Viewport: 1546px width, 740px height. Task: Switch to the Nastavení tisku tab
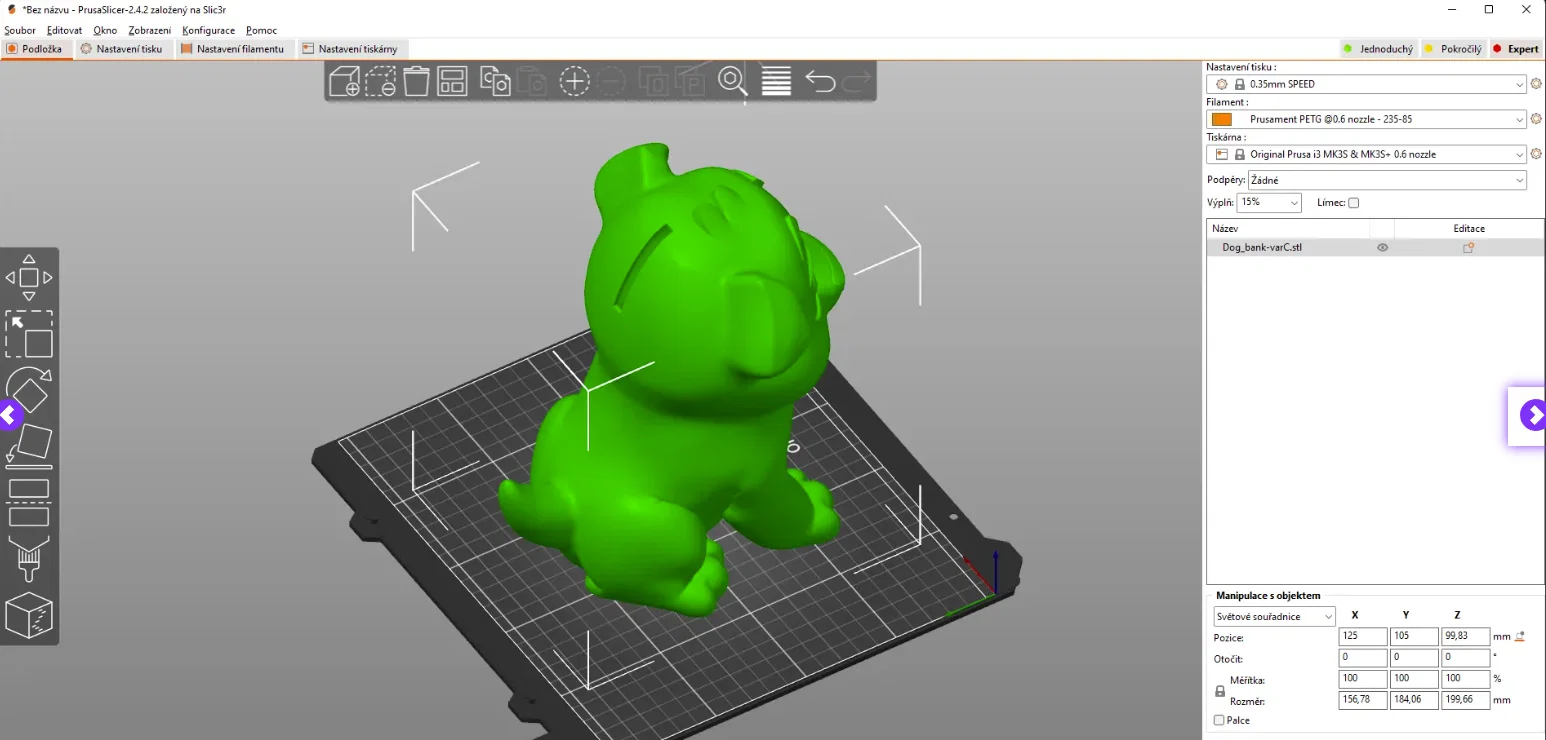122,49
